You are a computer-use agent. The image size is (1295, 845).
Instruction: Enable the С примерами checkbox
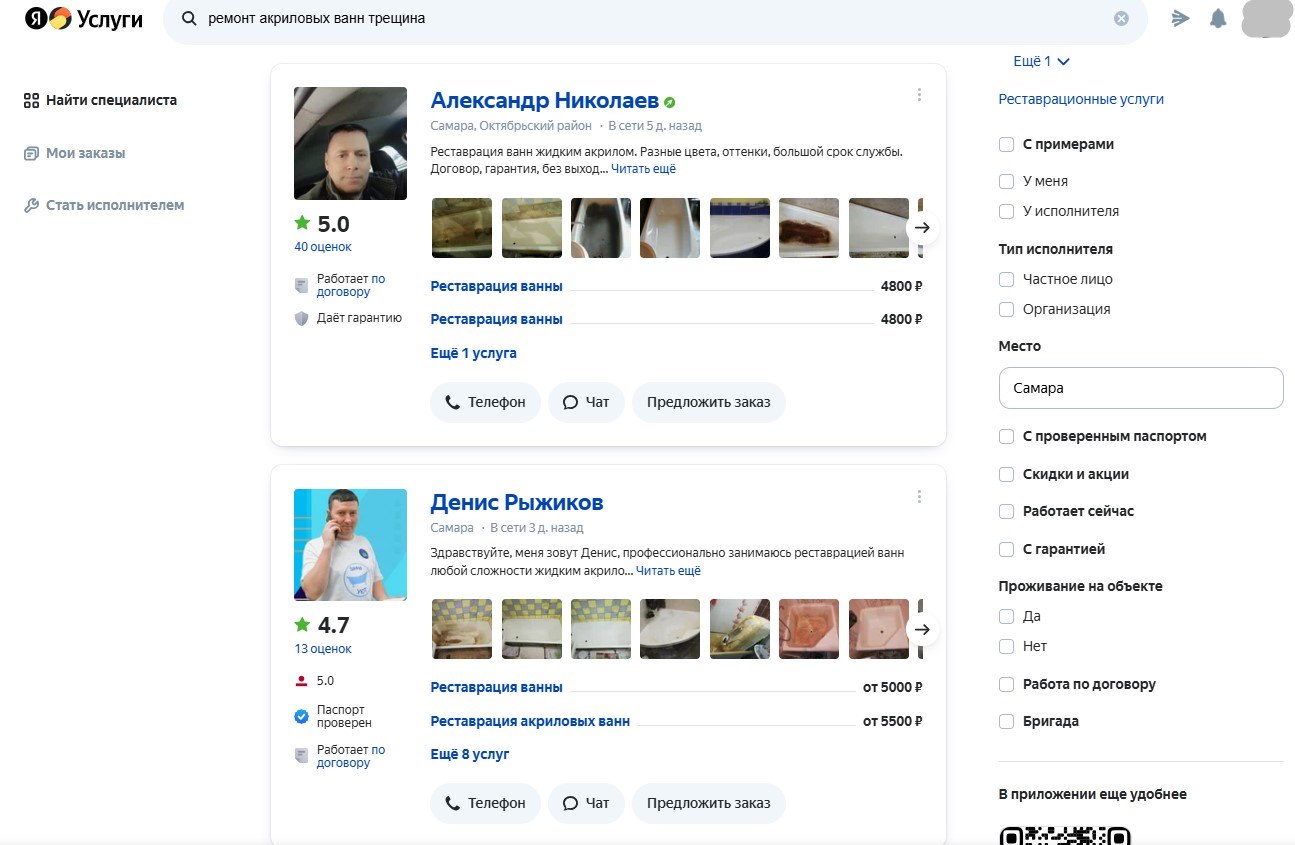(x=1007, y=145)
